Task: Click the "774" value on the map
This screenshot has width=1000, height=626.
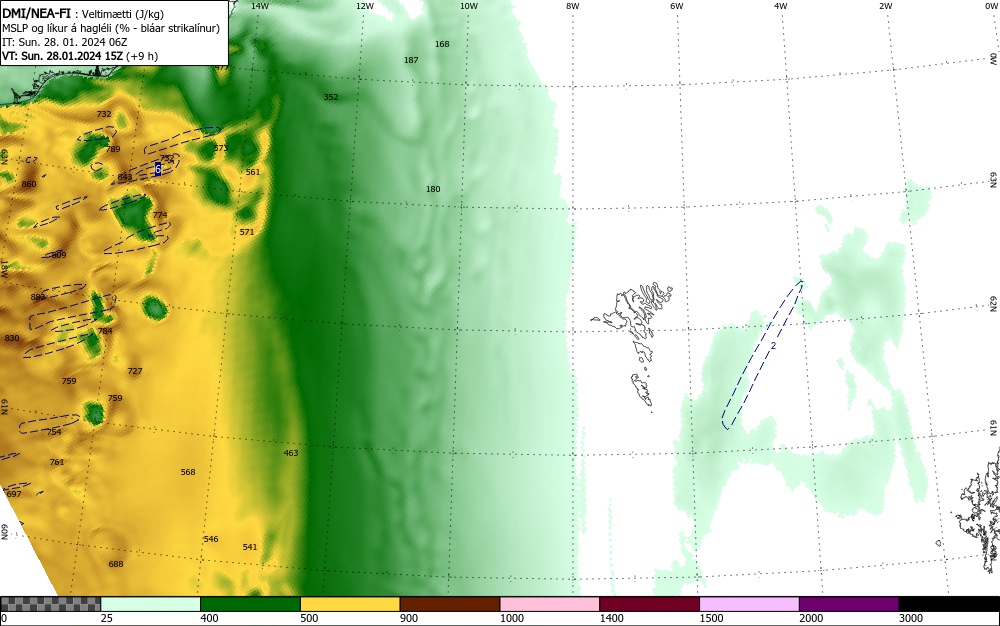Action: coord(159,215)
